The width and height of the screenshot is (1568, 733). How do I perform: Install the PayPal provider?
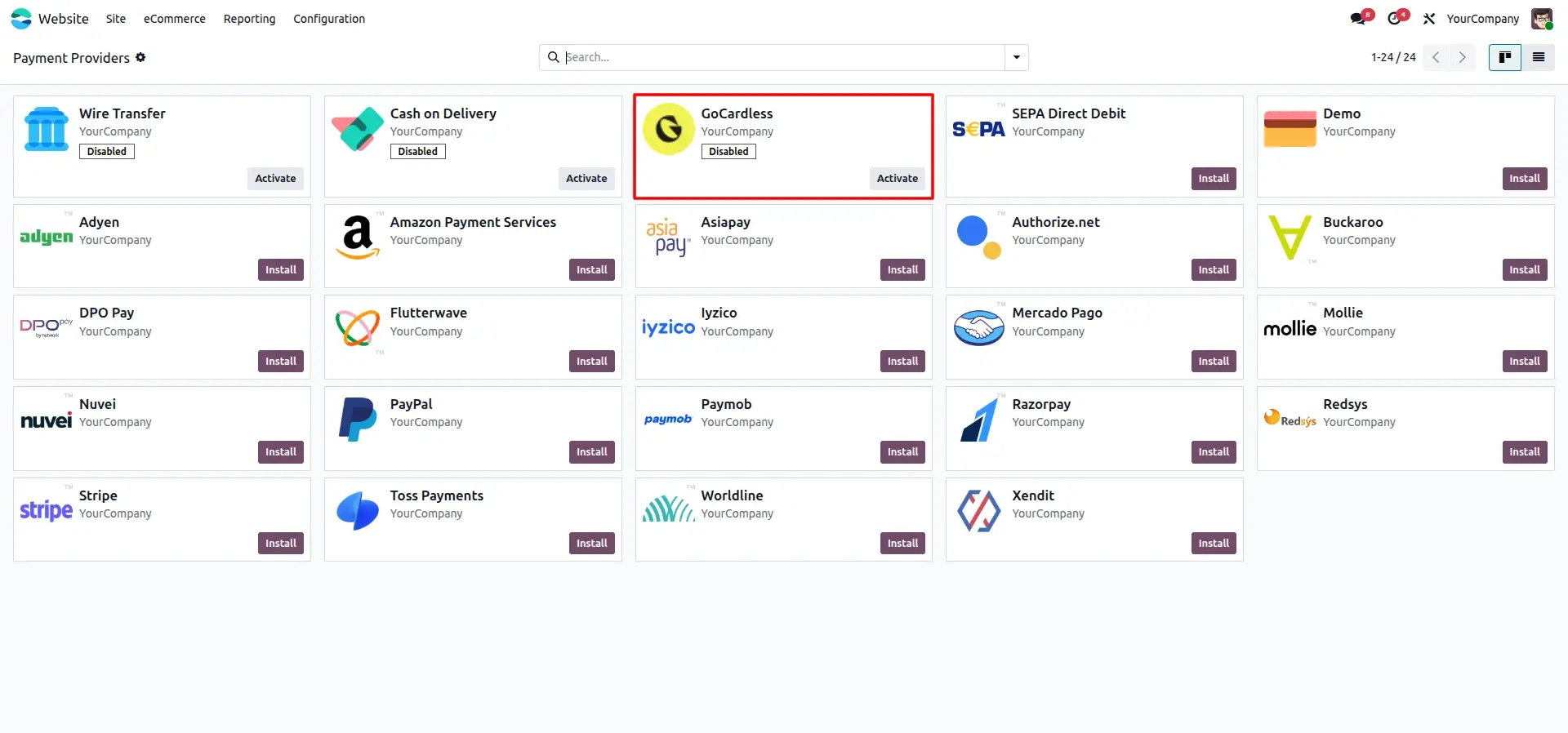[x=592, y=452]
